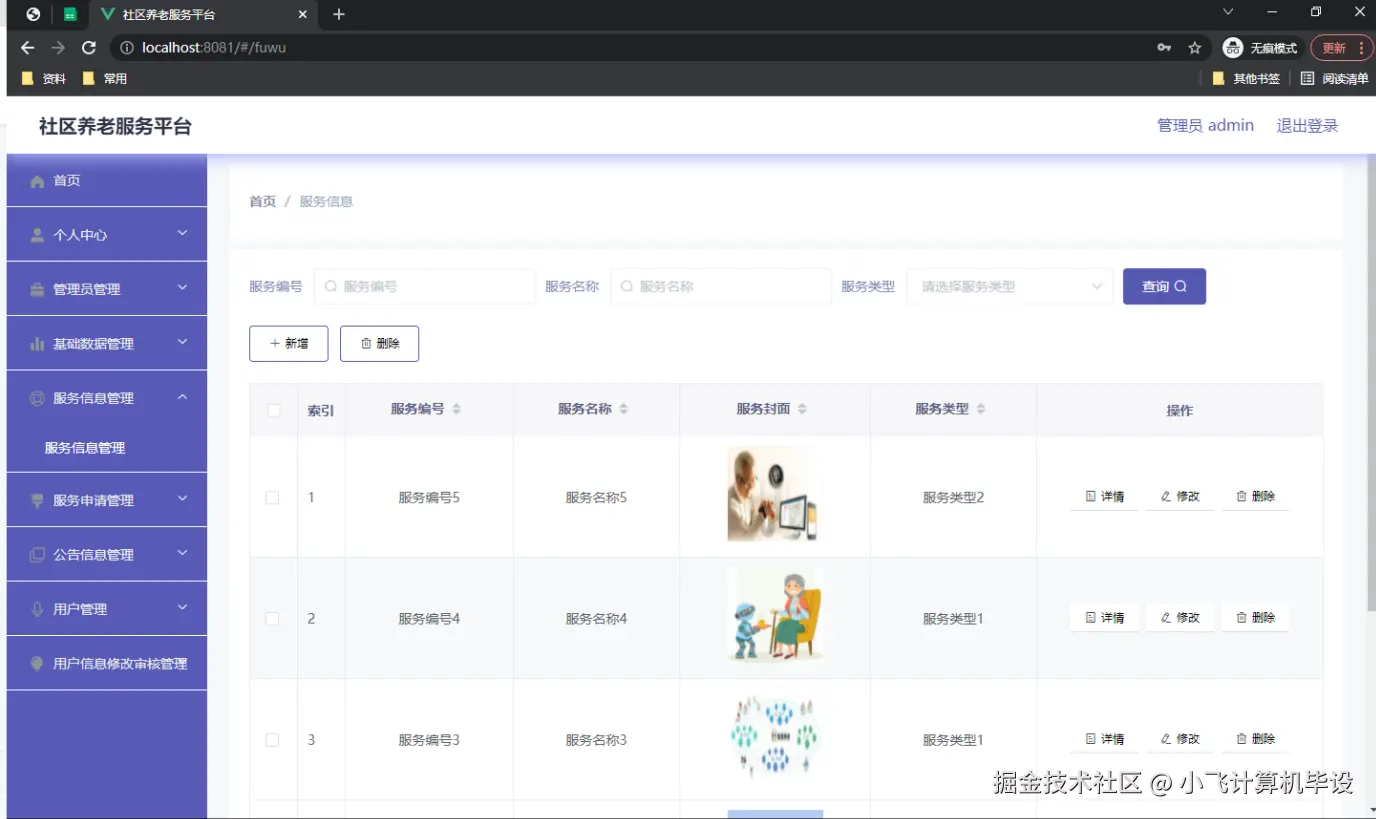Click the page refresh icon in browser toolbar
Image resolution: width=1376 pixels, height=819 pixels.
[x=88, y=46]
